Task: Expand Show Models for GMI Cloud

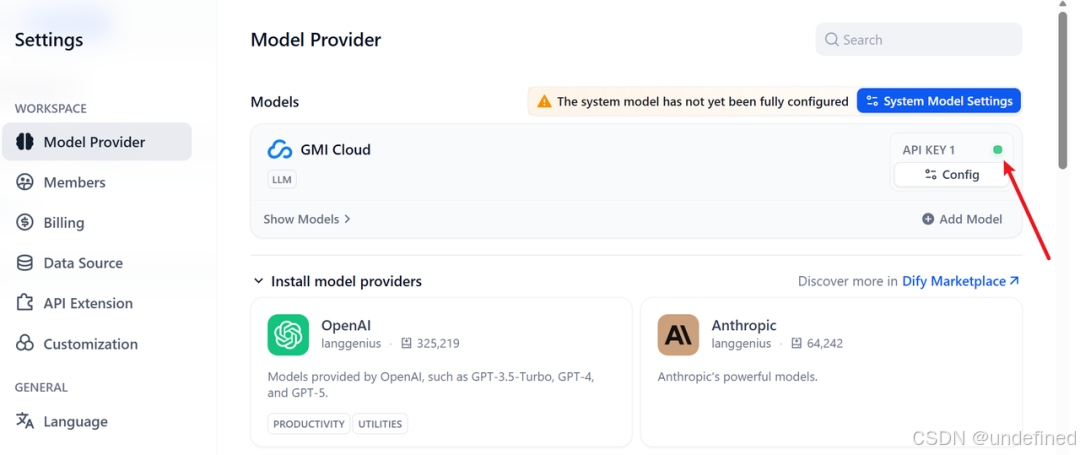Action: pos(307,219)
